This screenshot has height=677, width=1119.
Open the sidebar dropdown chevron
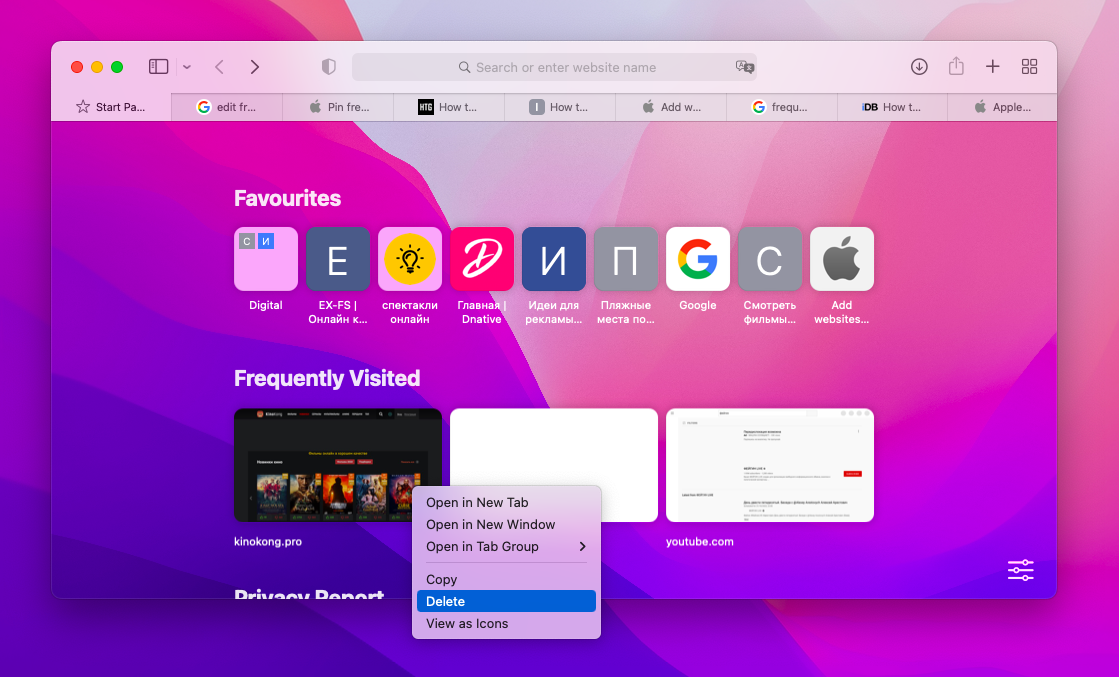[186, 66]
